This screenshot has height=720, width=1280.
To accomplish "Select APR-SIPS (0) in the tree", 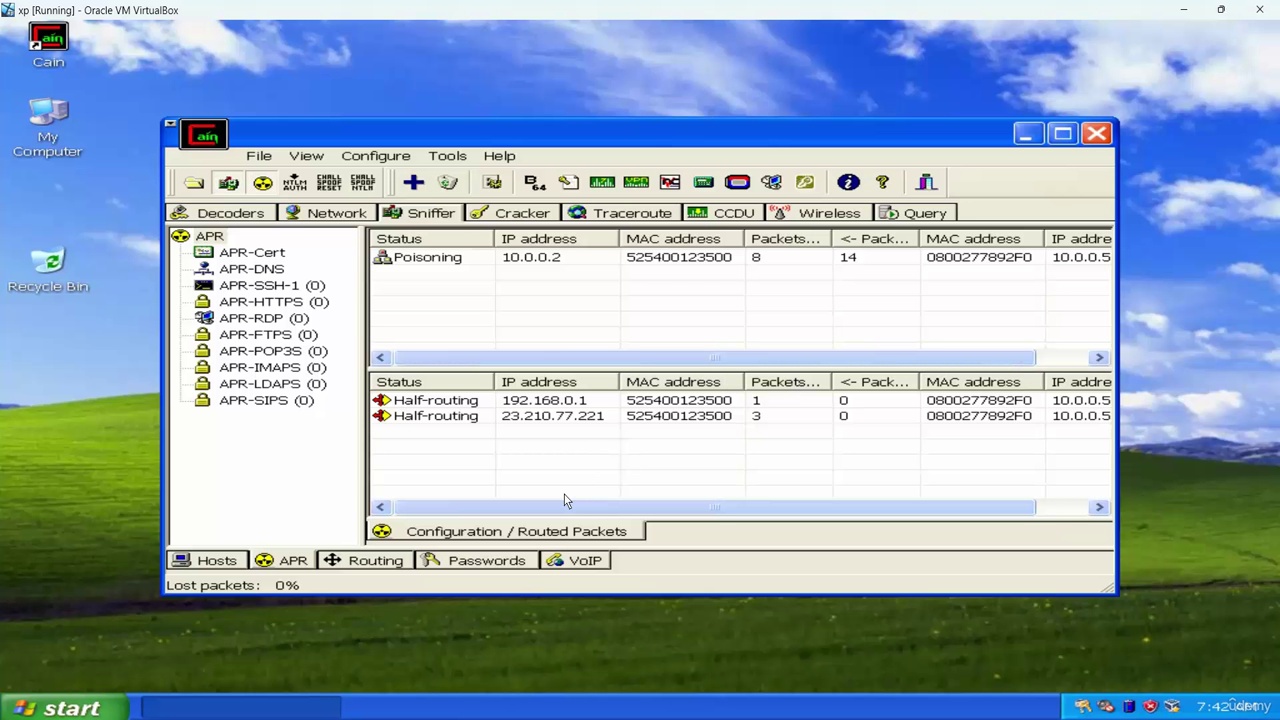I will pyautogui.click(x=266, y=400).
